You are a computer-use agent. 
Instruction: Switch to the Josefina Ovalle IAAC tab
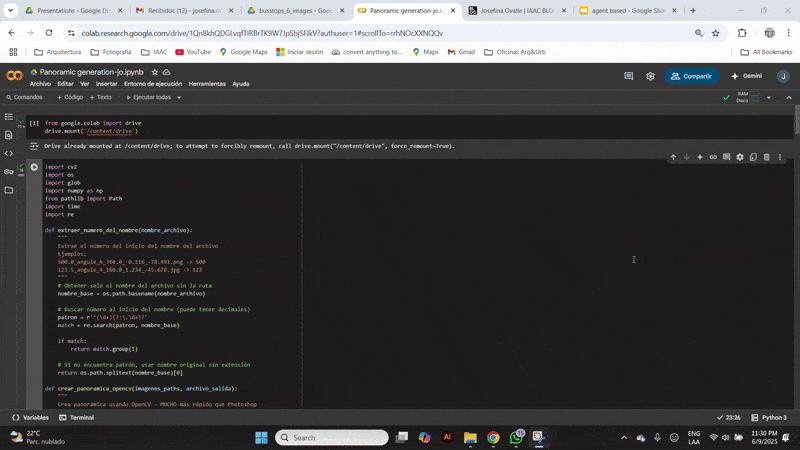517,10
